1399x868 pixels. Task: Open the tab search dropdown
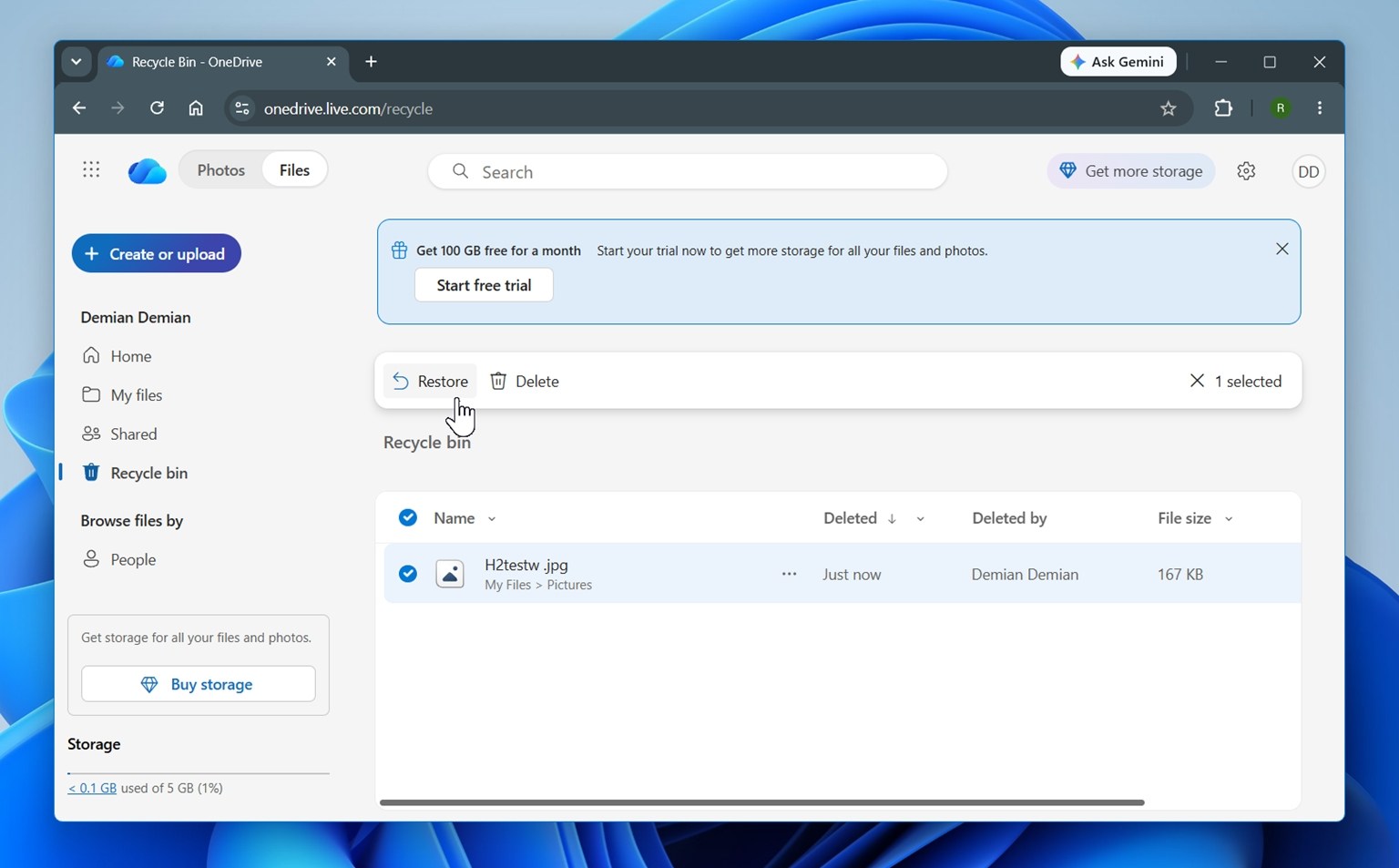[77, 62]
